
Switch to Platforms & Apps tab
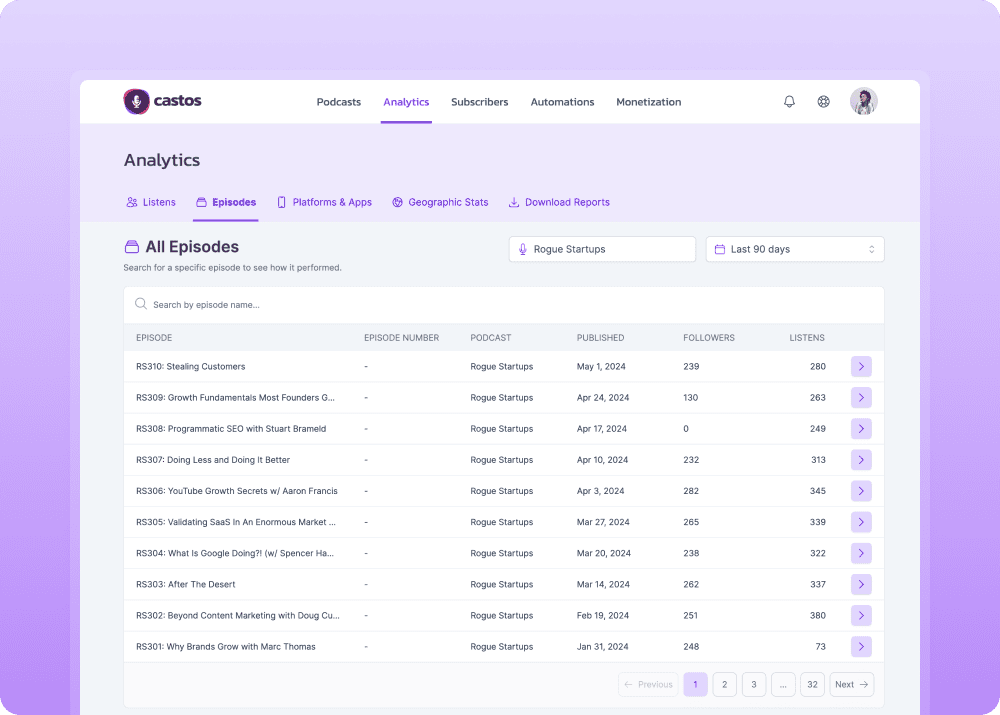tap(324, 202)
